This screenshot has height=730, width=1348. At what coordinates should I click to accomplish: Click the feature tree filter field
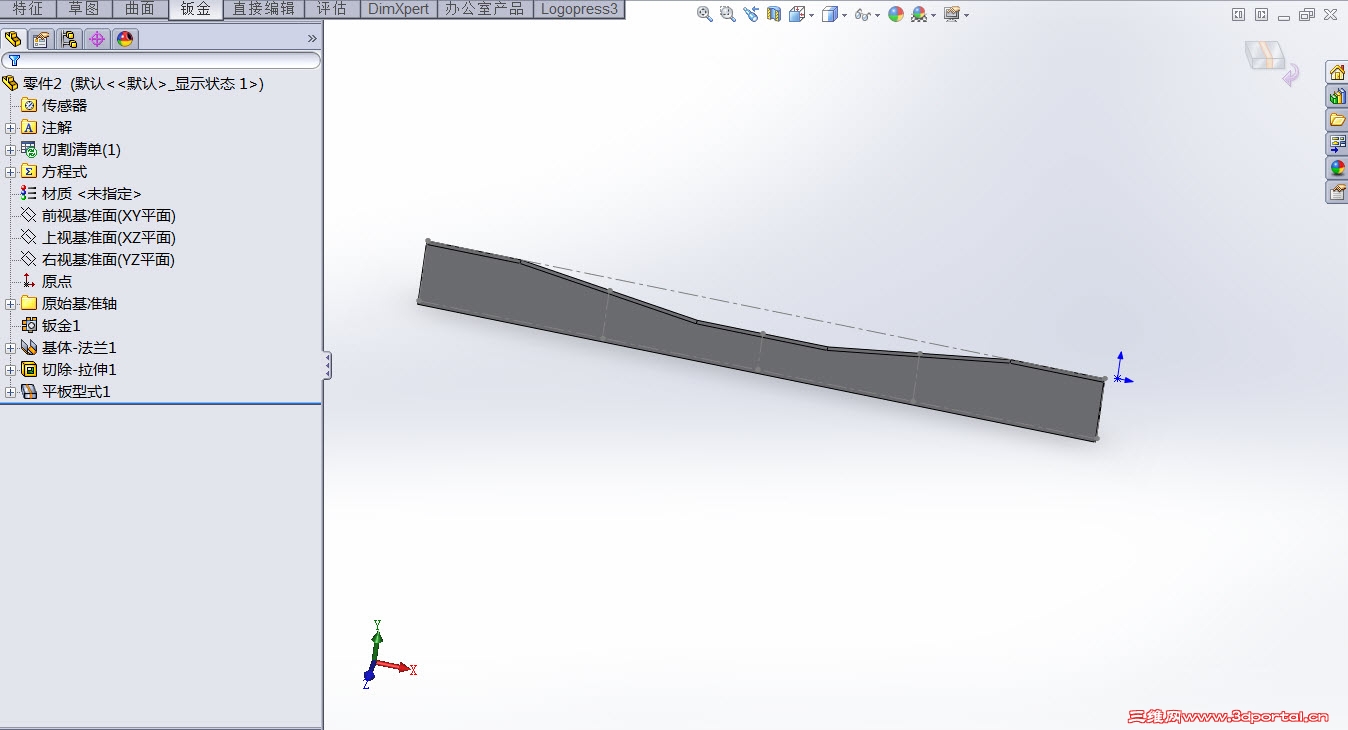[x=161, y=61]
